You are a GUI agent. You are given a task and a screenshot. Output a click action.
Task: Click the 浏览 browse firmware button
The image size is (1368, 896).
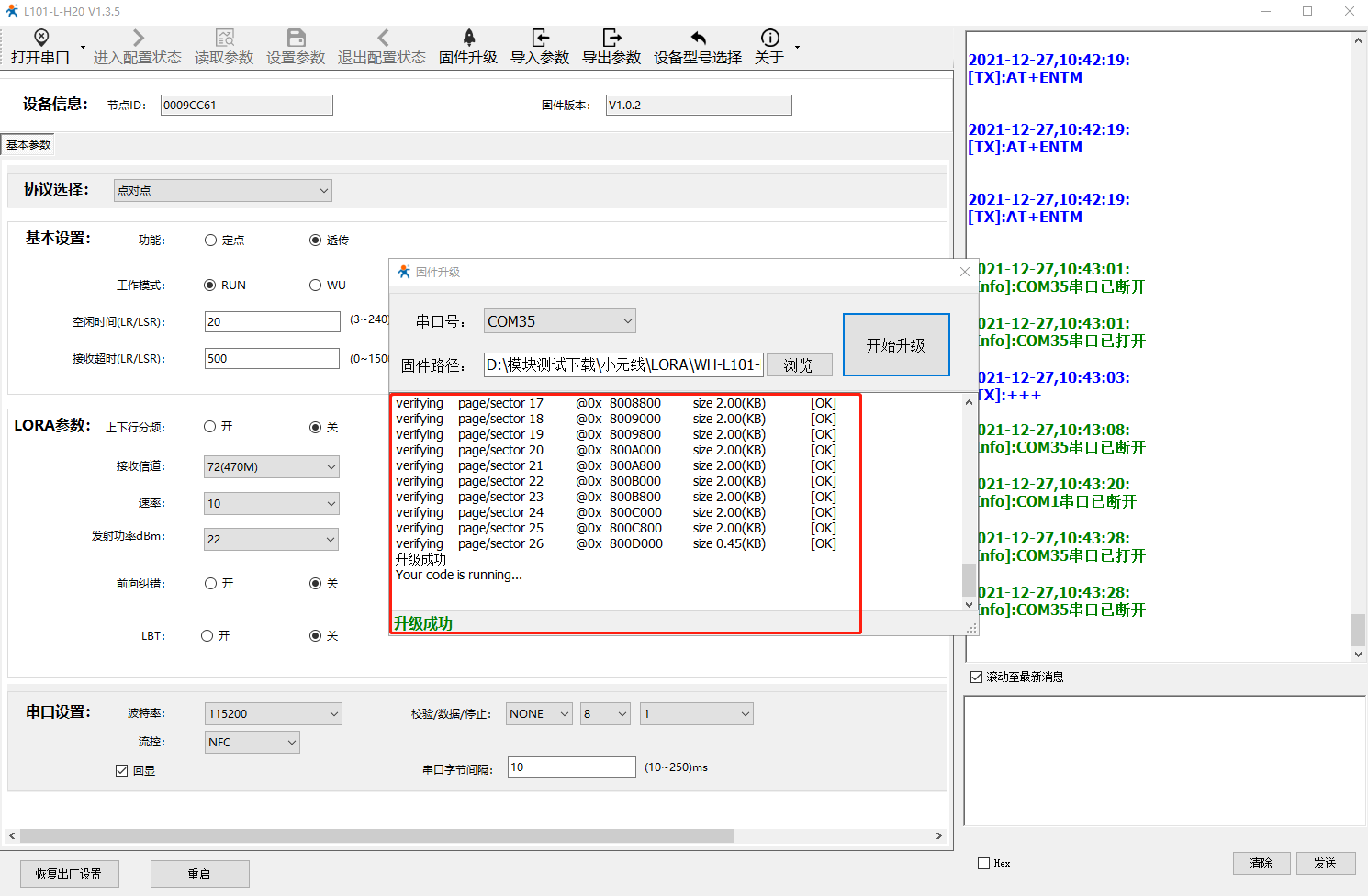pos(799,365)
